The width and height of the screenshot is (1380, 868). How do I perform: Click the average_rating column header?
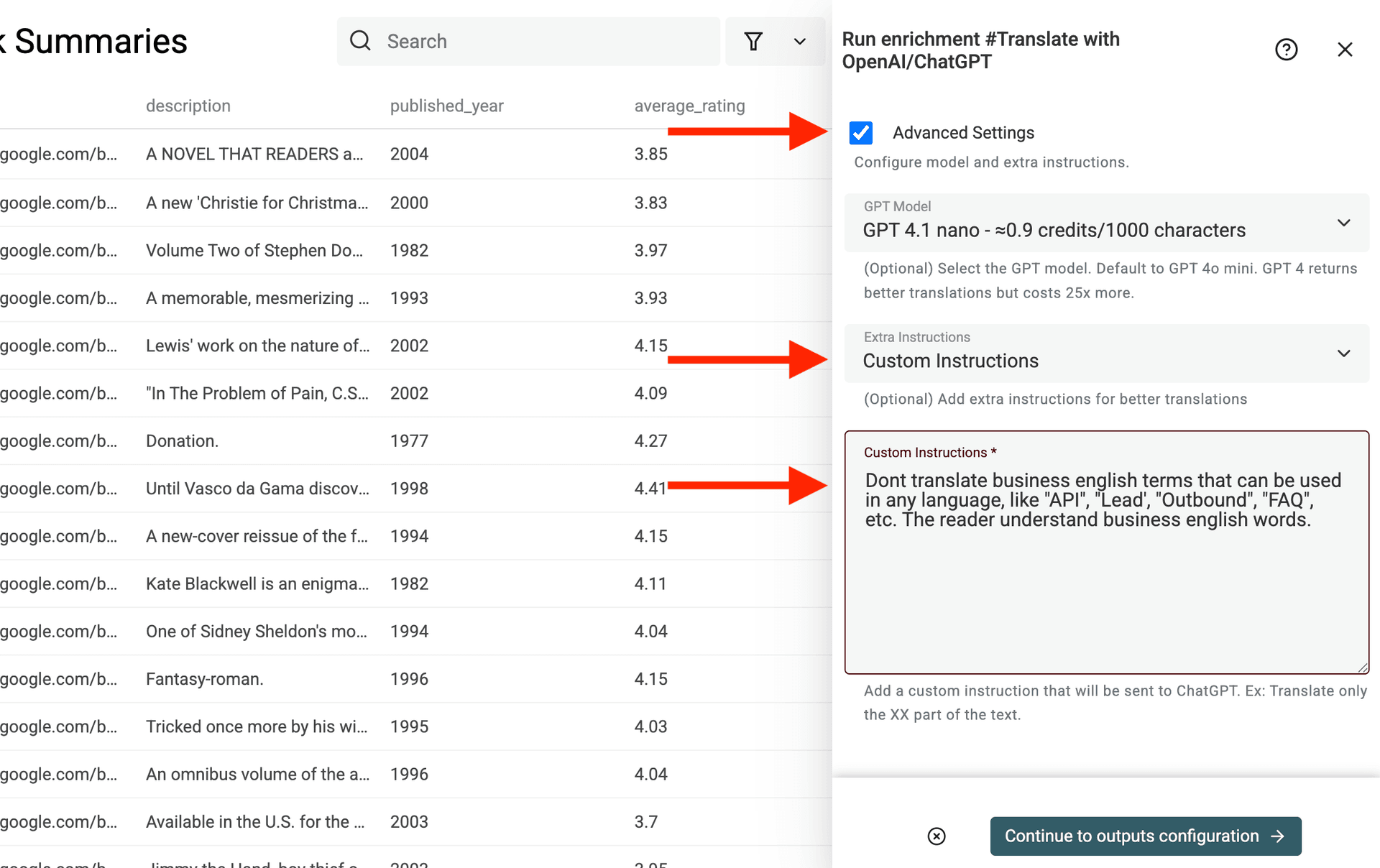[689, 106]
